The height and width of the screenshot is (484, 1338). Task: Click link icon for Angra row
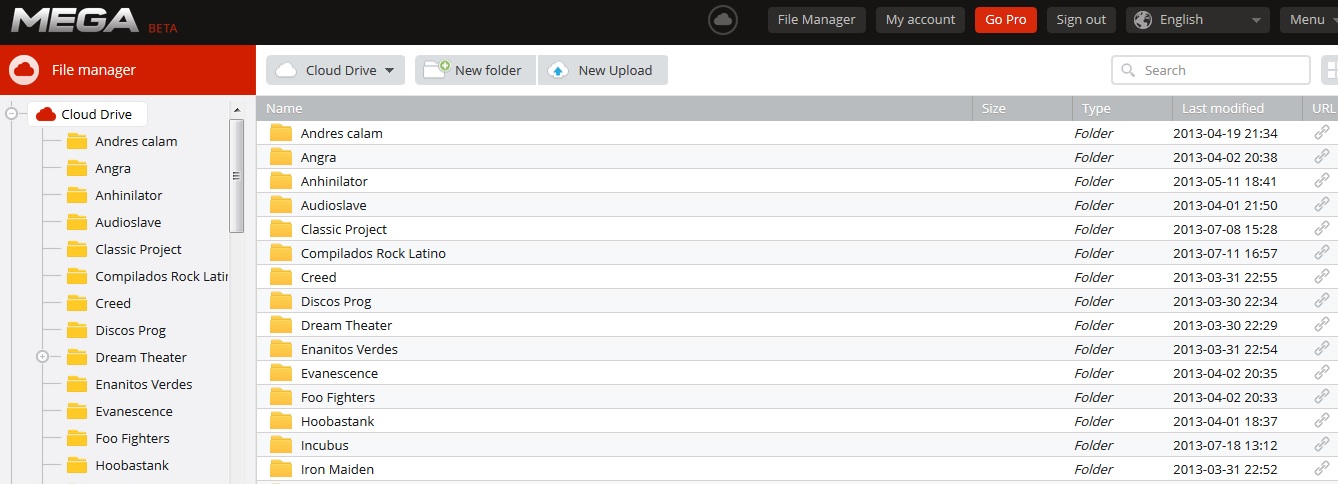tap(1322, 157)
